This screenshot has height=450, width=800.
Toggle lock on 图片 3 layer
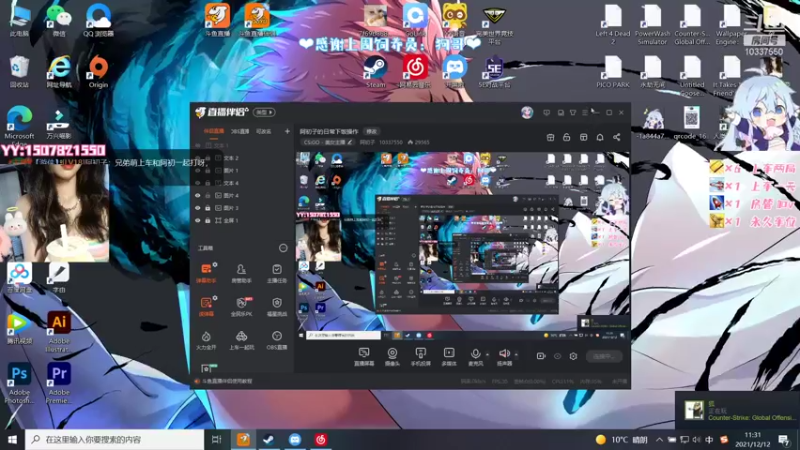pos(208,208)
